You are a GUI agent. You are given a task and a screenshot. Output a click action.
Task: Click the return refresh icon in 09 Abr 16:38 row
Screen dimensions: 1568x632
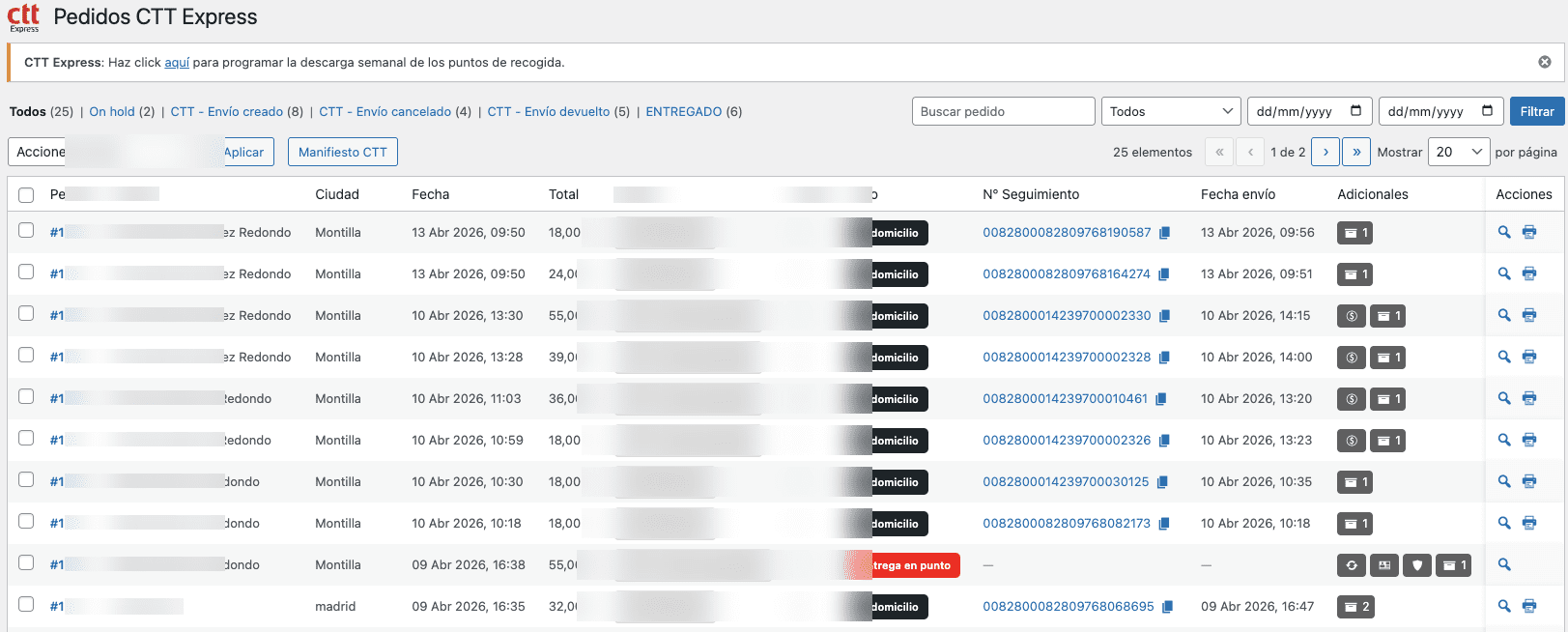[1352, 565]
